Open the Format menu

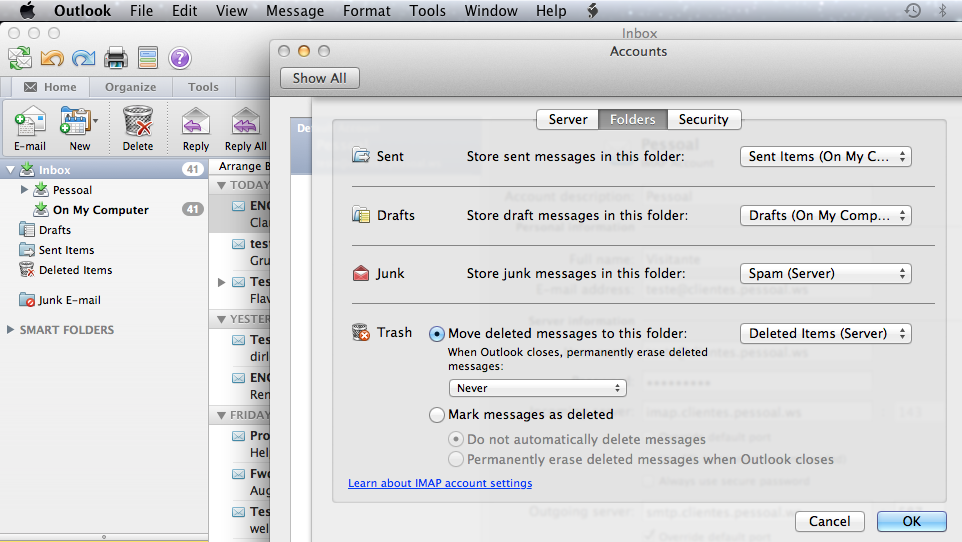point(366,10)
